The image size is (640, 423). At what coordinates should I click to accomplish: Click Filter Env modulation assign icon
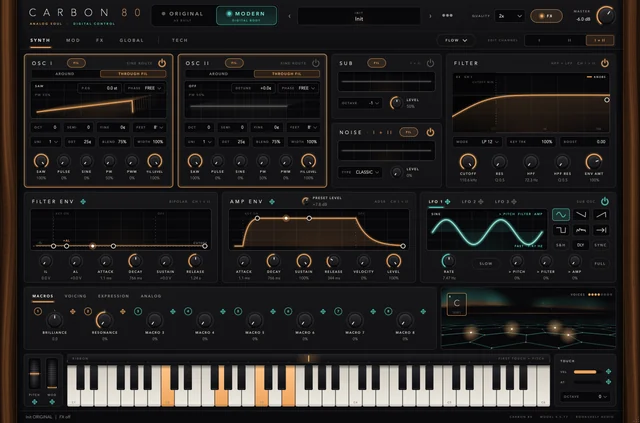[83, 201]
